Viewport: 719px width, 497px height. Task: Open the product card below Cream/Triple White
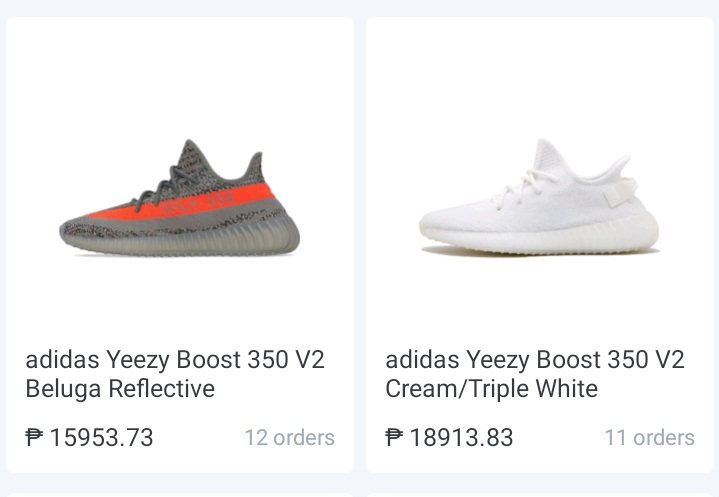click(x=540, y=493)
